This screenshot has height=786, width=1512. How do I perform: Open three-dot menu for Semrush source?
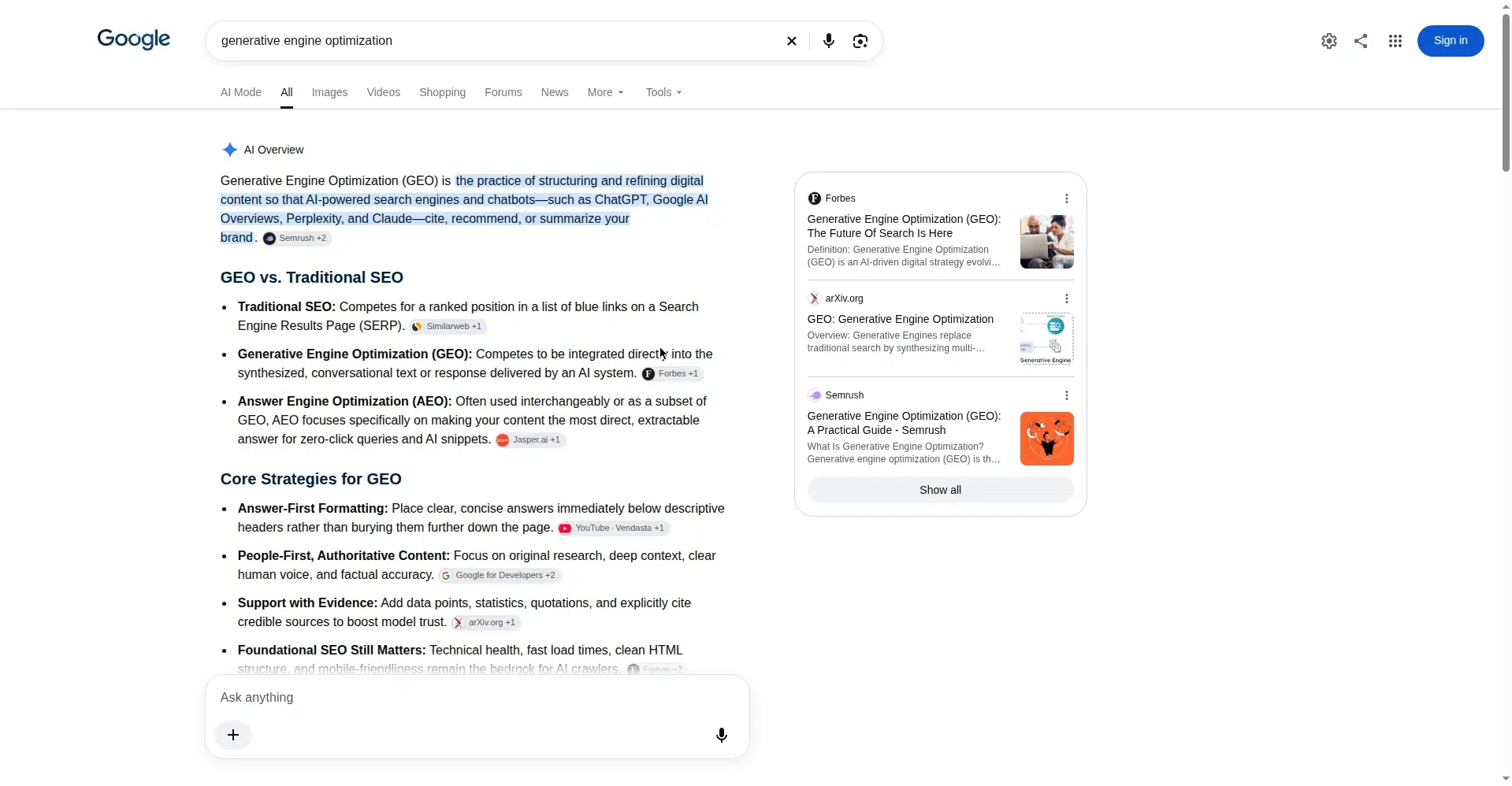[1066, 395]
